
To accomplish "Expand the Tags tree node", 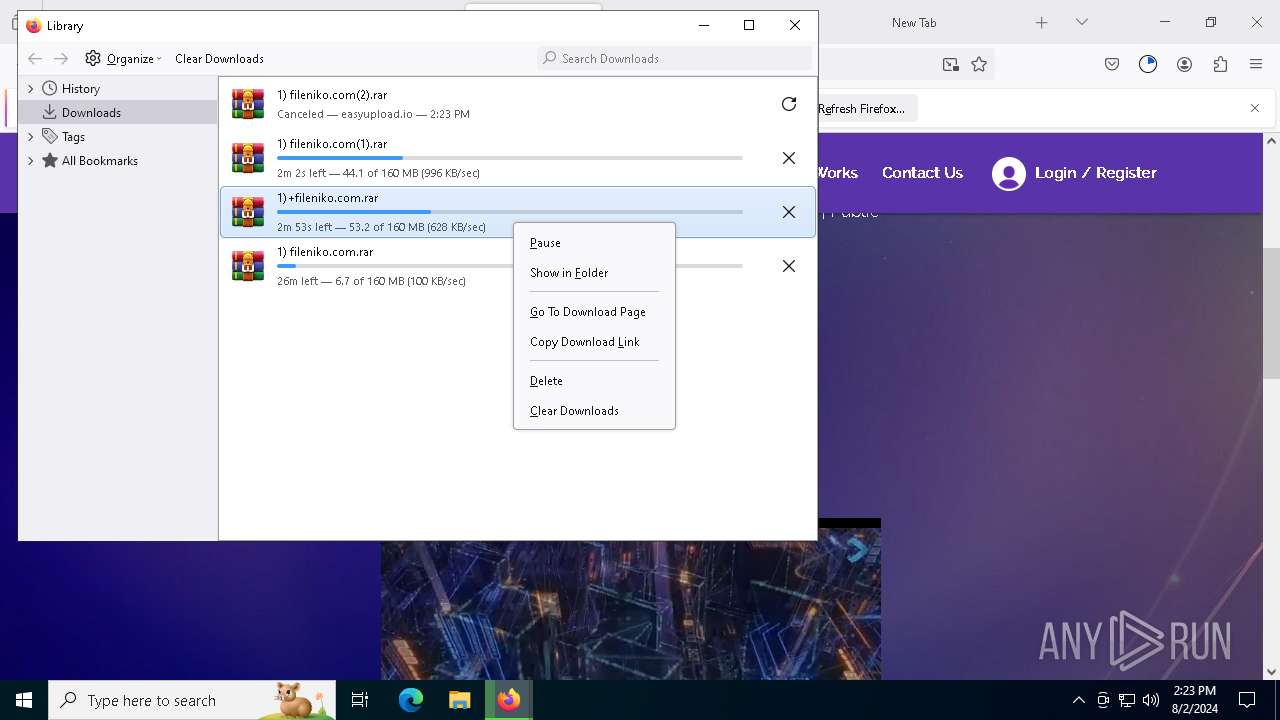I will click(x=30, y=137).
